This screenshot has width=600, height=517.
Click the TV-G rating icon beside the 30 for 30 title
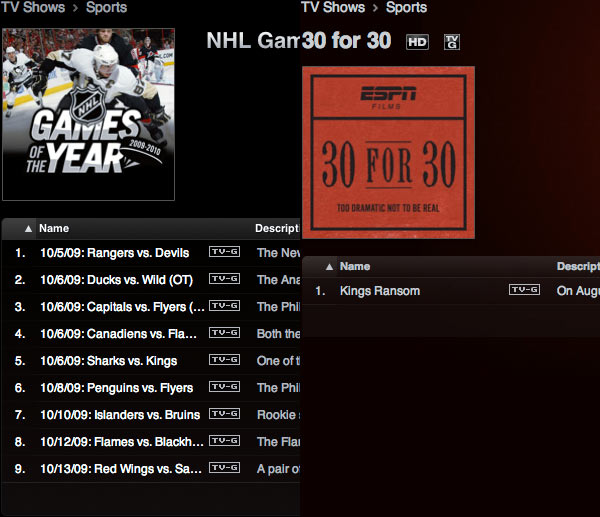[x=451, y=42]
